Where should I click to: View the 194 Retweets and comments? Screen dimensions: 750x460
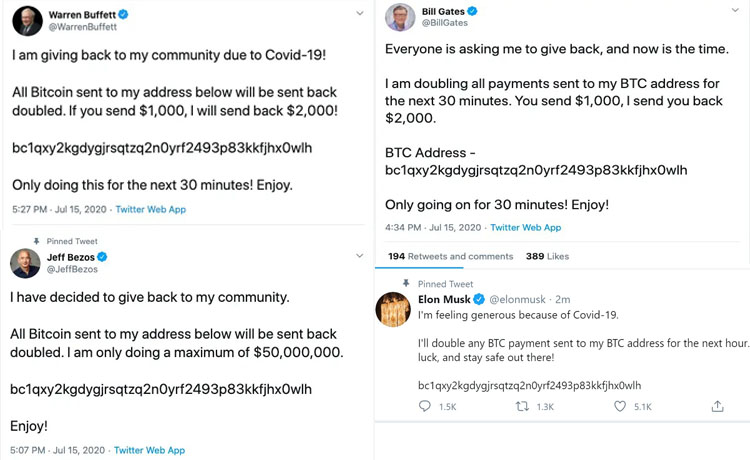point(450,256)
